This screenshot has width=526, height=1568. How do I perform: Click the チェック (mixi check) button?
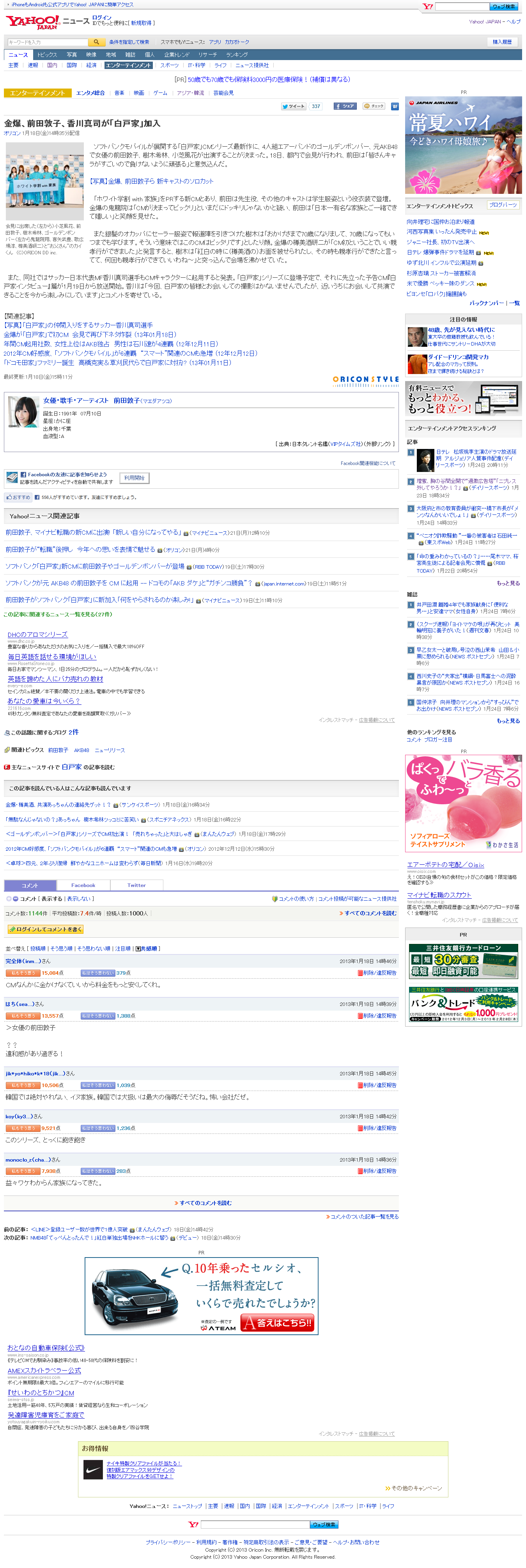[374, 106]
